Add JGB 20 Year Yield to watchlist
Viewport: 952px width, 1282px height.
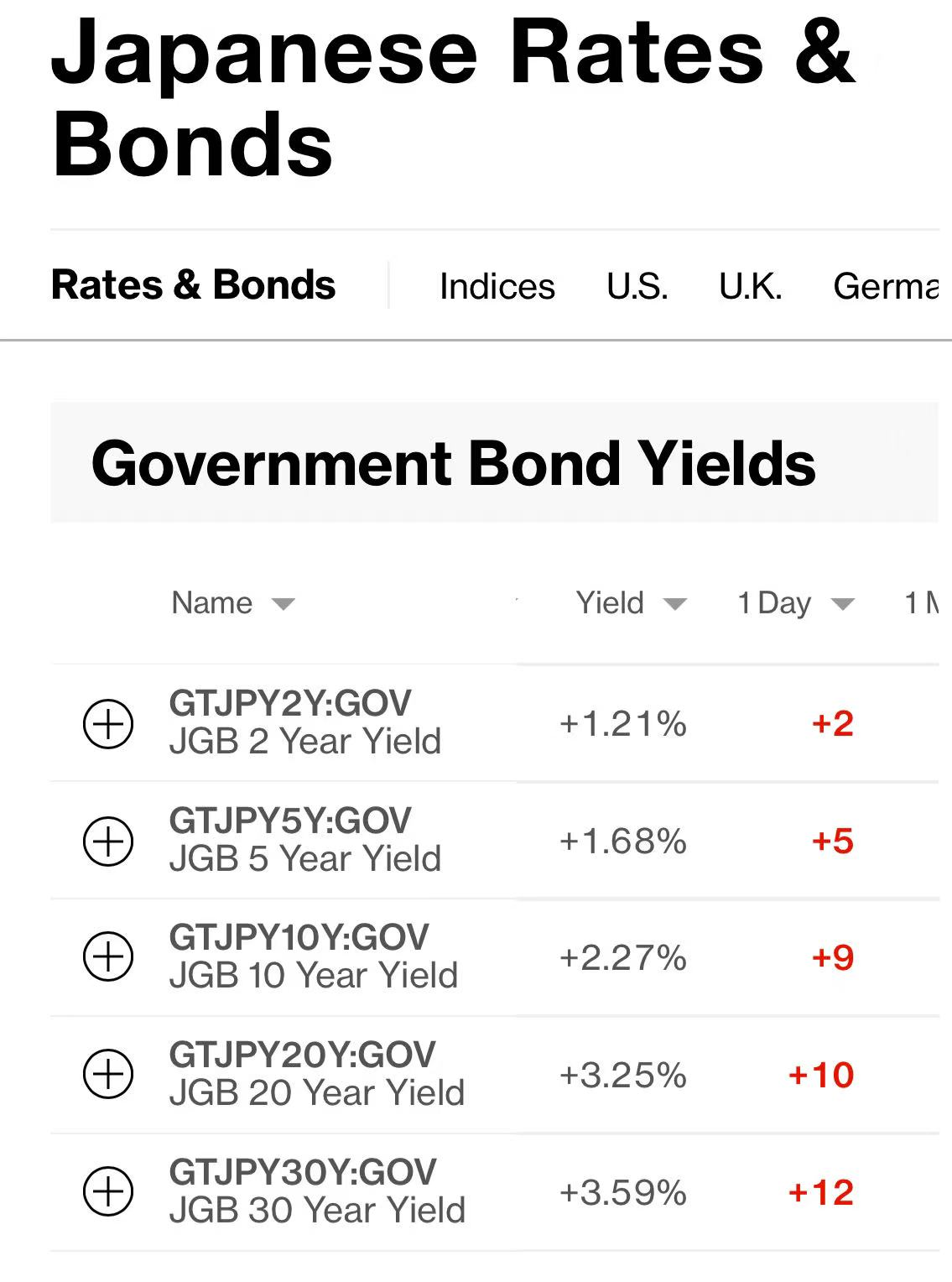[x=108, y=1075]
